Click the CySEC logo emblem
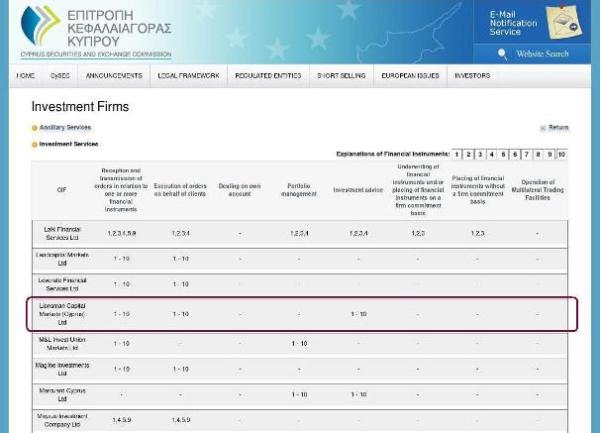Image resolution: width=600 pixels, height=433 pixels. 40,25
